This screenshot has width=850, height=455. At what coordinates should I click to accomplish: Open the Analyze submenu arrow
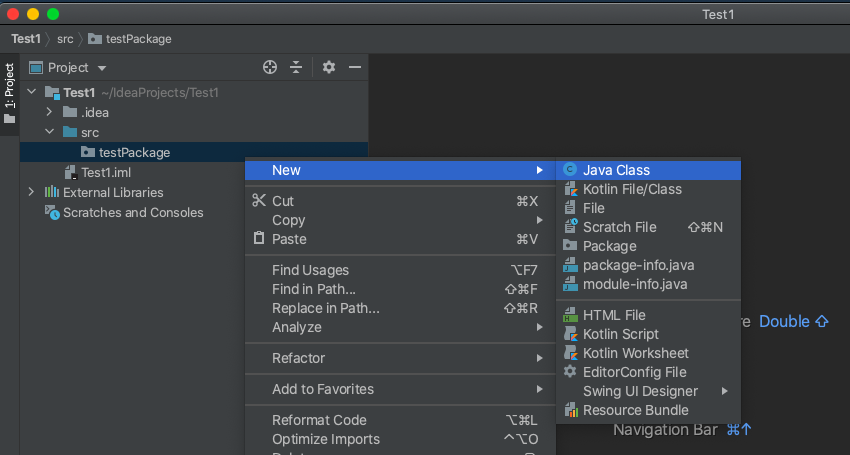pyautogui.click(x=539, y=327)
